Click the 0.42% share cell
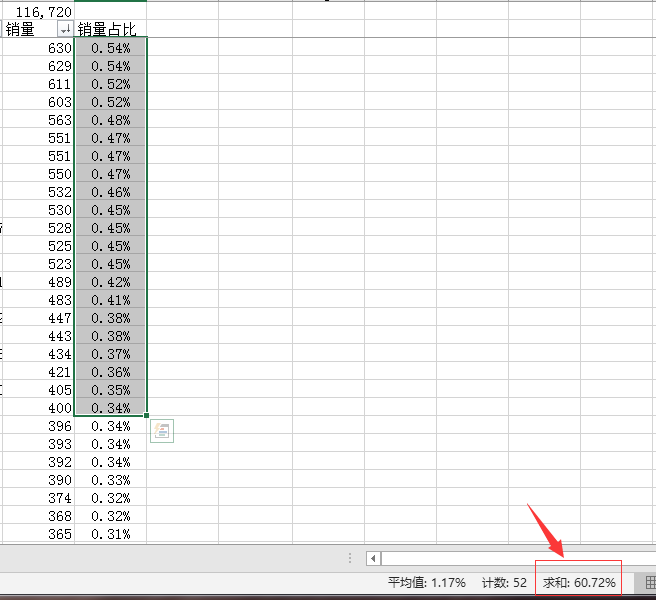This screenshot has height=600, width=656. (110, 282)
